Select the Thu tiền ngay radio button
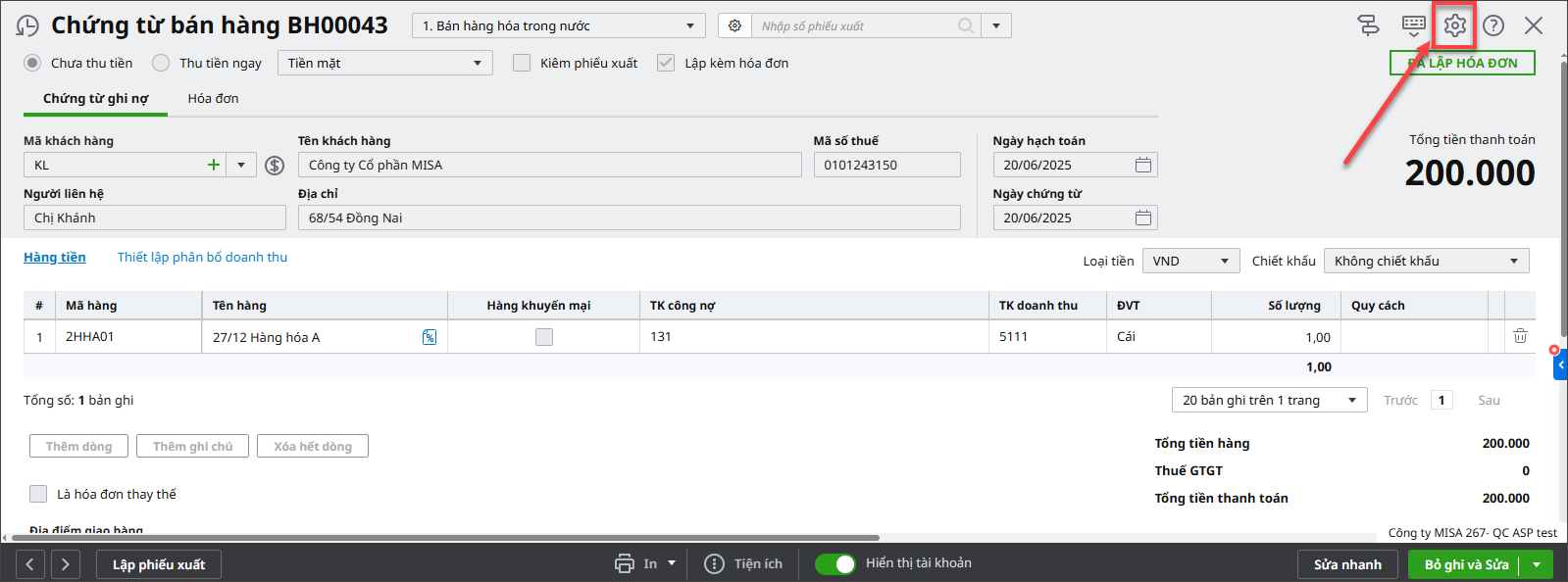Screen dimensions: 1568x582 tap(161, 63)
